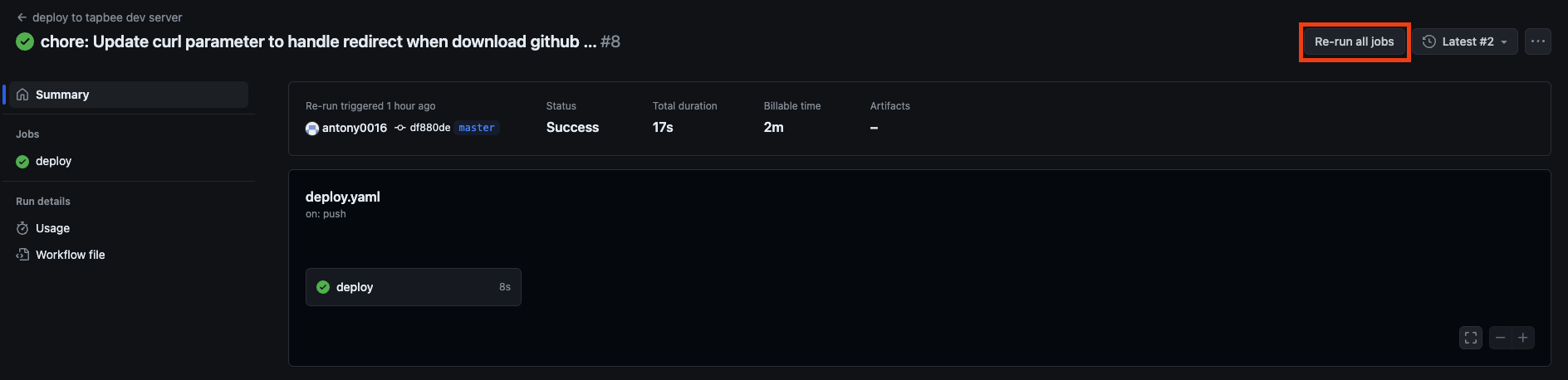Click the green success check beside run title
1568x380 pixels.
pos(25,41)
